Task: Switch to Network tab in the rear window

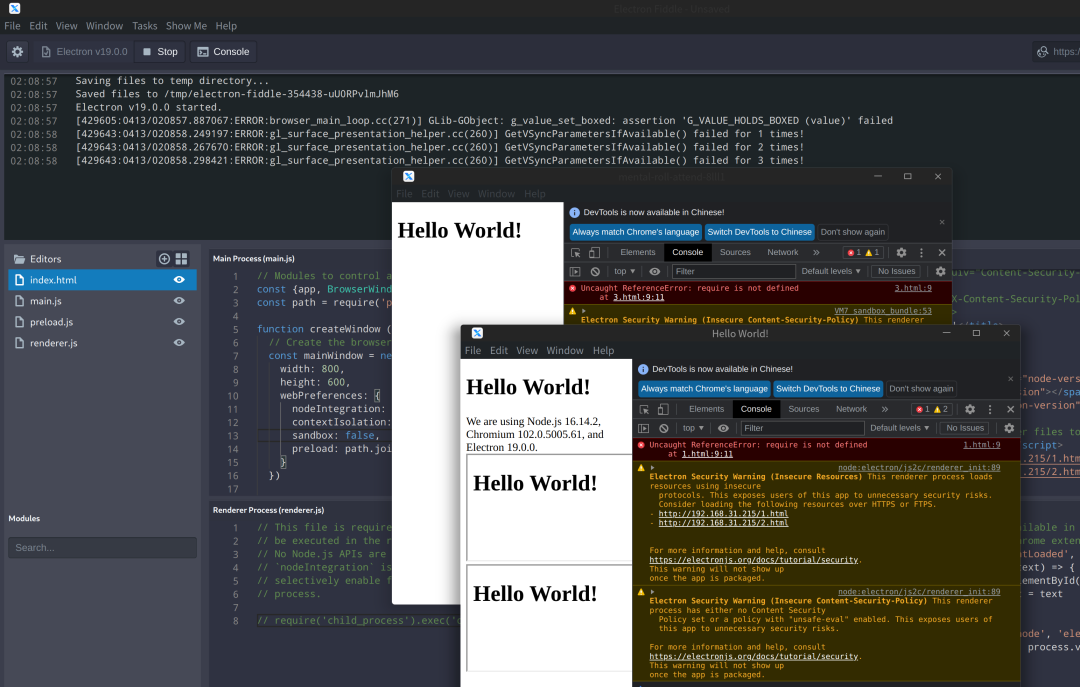Action: coord(782,253)
